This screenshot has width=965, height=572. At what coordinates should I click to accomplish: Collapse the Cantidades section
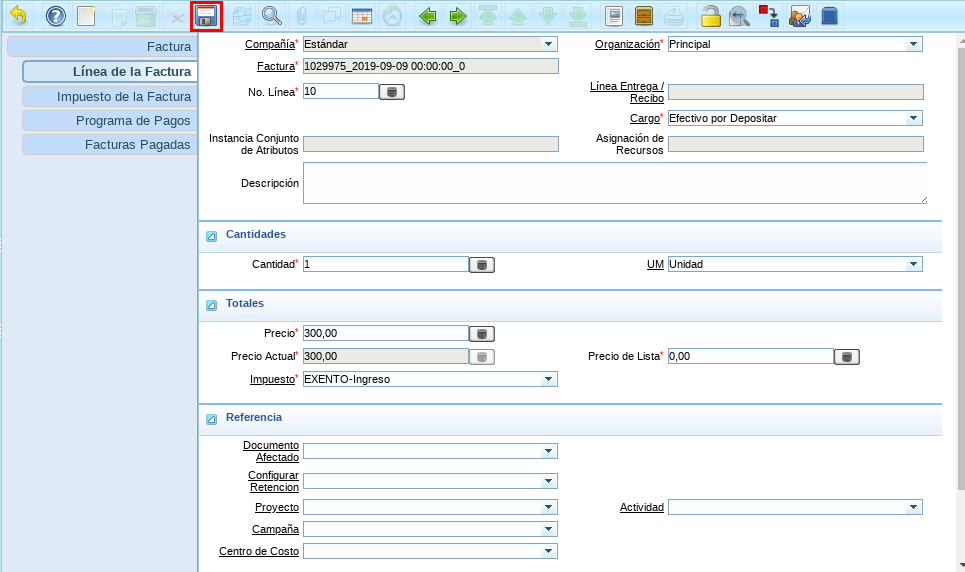(x=211, y=237)
